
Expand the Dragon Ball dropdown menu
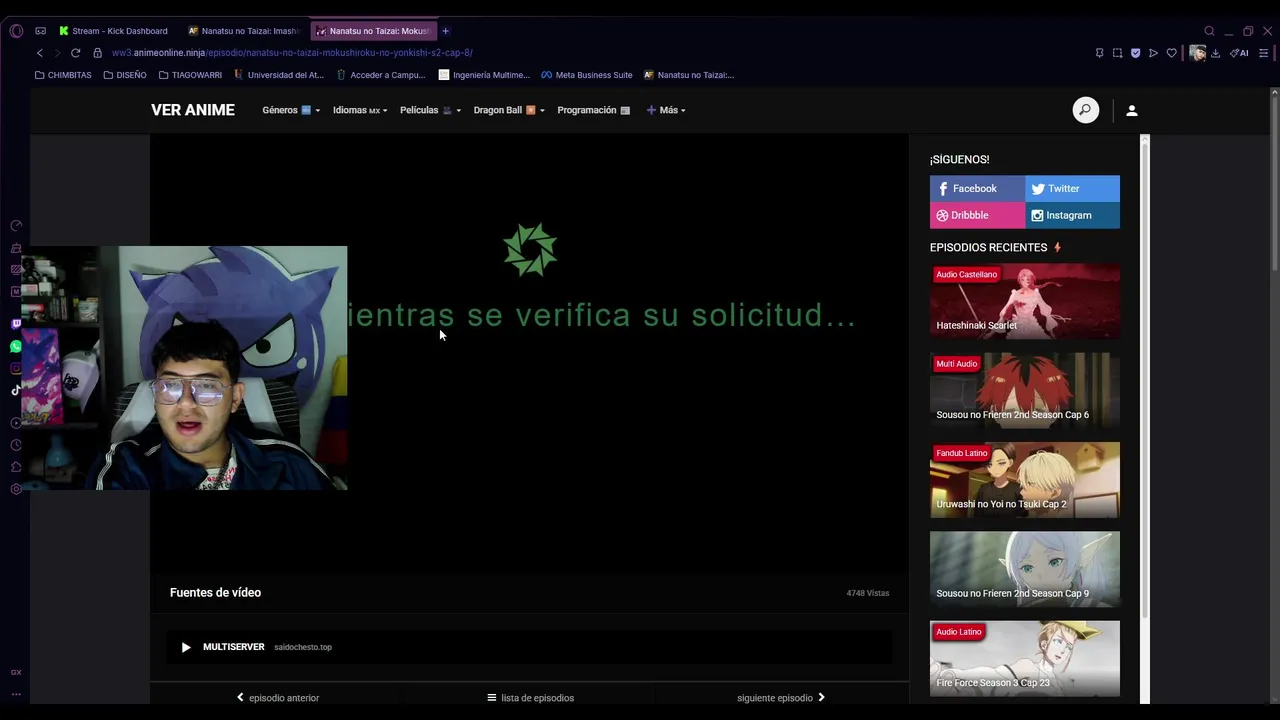509,110
